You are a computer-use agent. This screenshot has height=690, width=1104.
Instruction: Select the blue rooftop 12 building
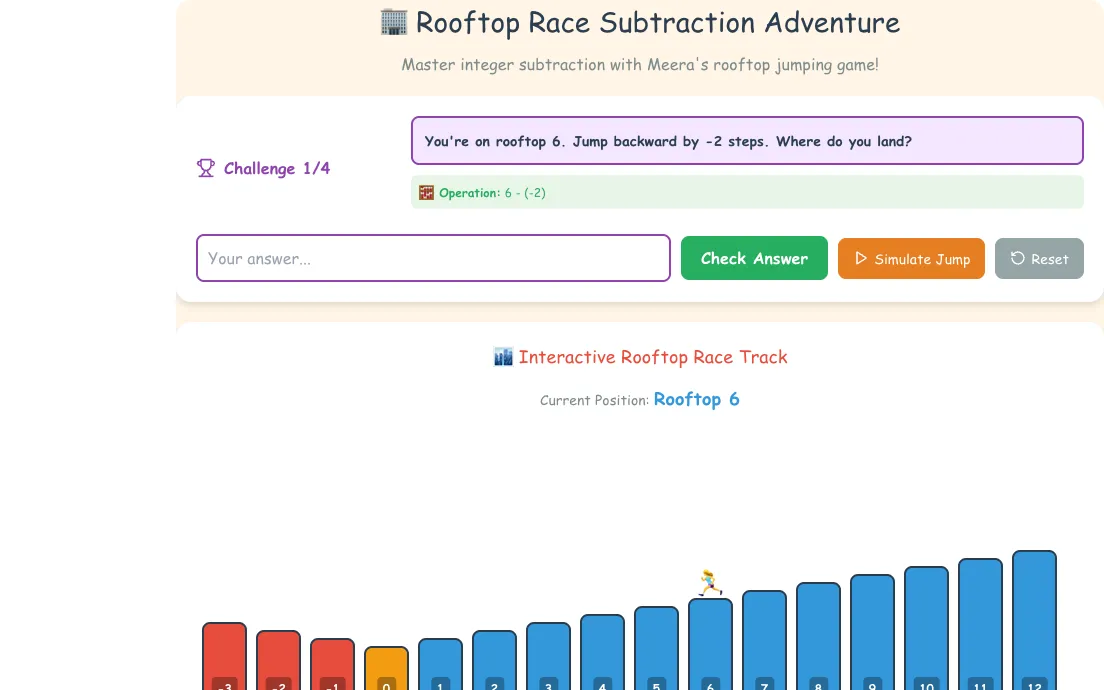[1034, 620]
